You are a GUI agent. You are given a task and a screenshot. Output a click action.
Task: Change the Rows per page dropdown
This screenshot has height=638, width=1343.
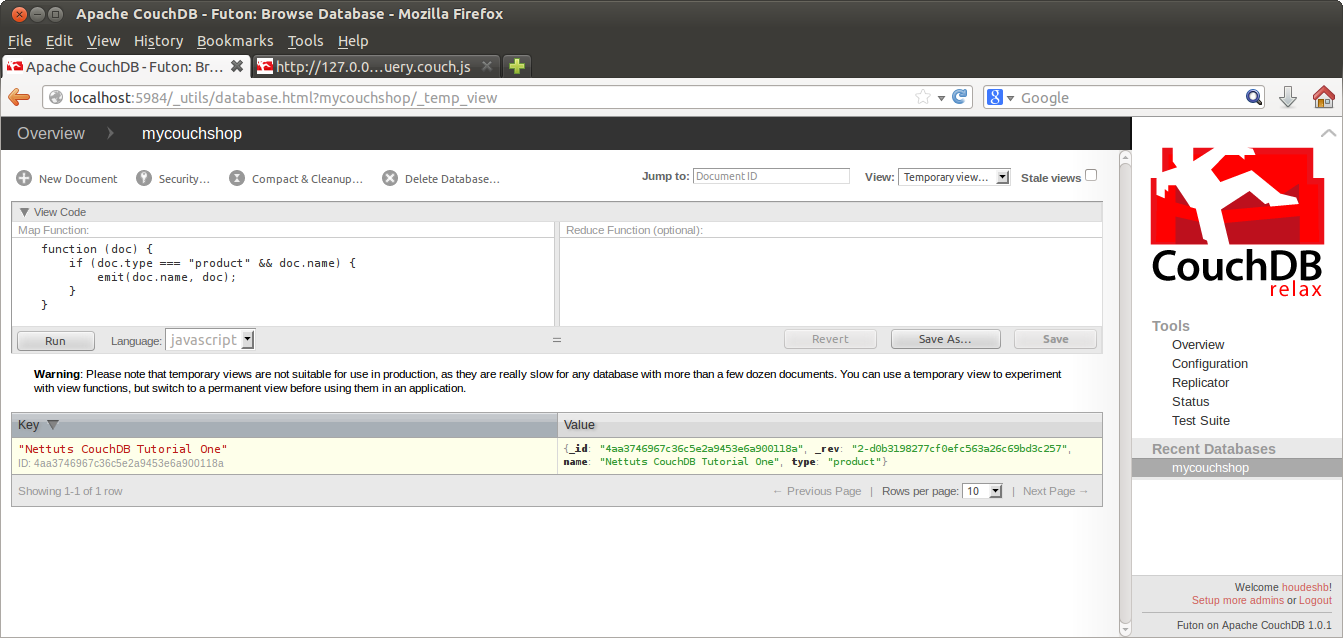pos(982,491)
